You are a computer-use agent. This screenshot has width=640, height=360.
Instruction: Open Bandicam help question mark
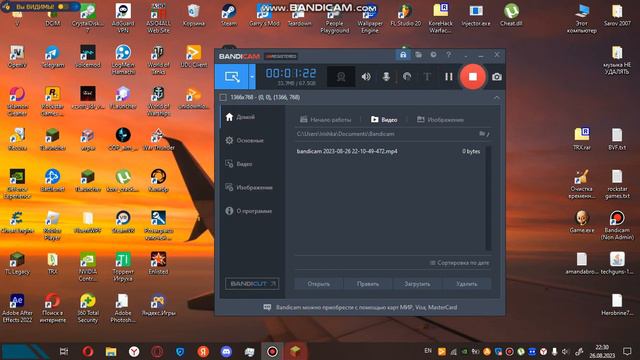449,55
